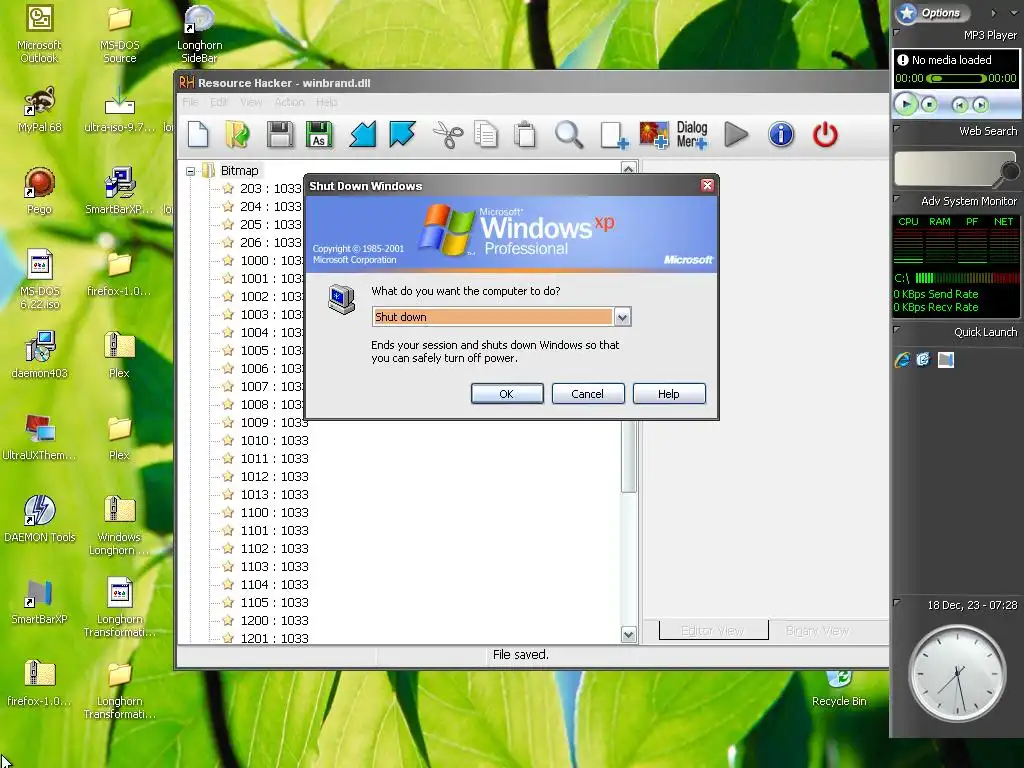Collapse the Web Search sidebar tile
Image resolution: width=1024 pixels, height=768 pixels.
click(897, 129)
